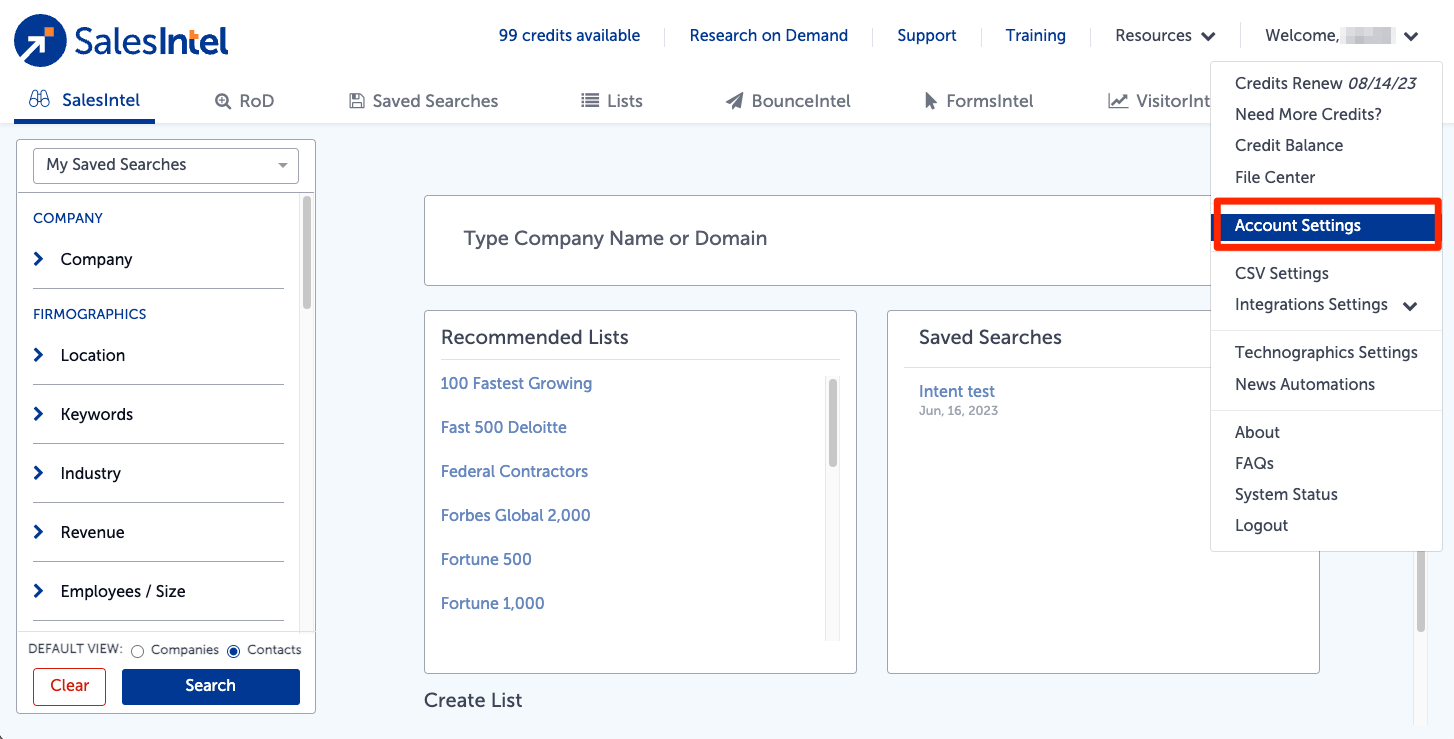Image resolution: width=1454 pixels, height=739 pixels.
Task: Expand the Employees / Size filter
Action: (x=158, y=591)
